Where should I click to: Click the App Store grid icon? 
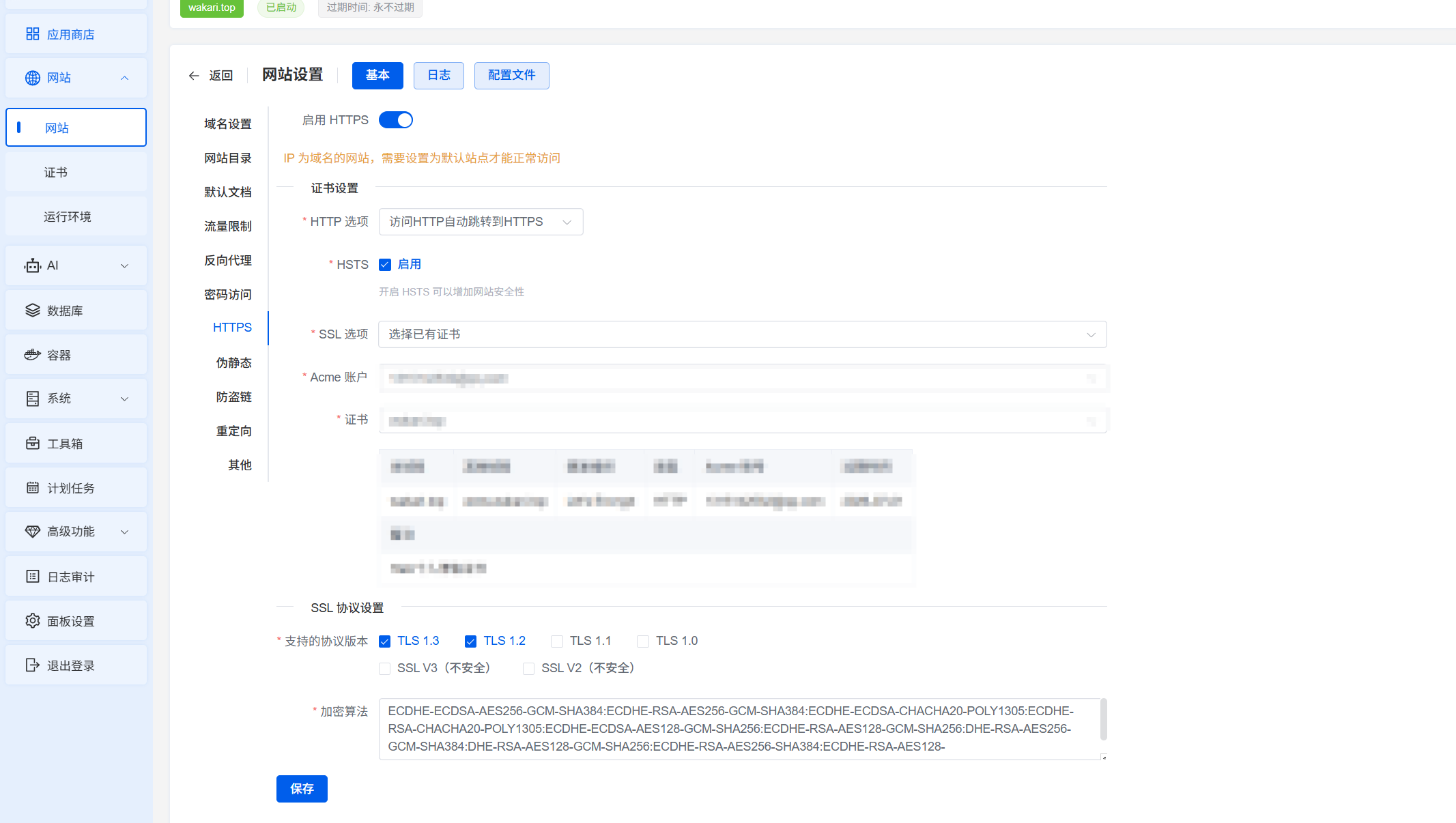click(32, 34)
